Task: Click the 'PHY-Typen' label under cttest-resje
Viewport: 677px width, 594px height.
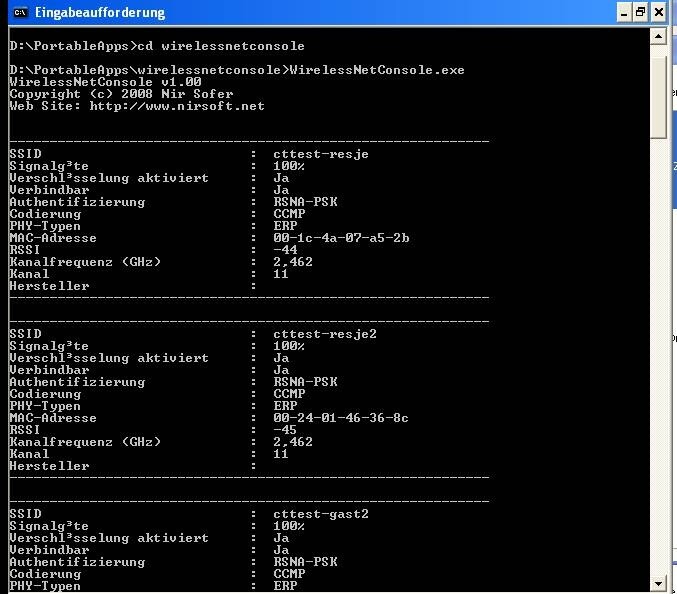Action: (45, 227)
